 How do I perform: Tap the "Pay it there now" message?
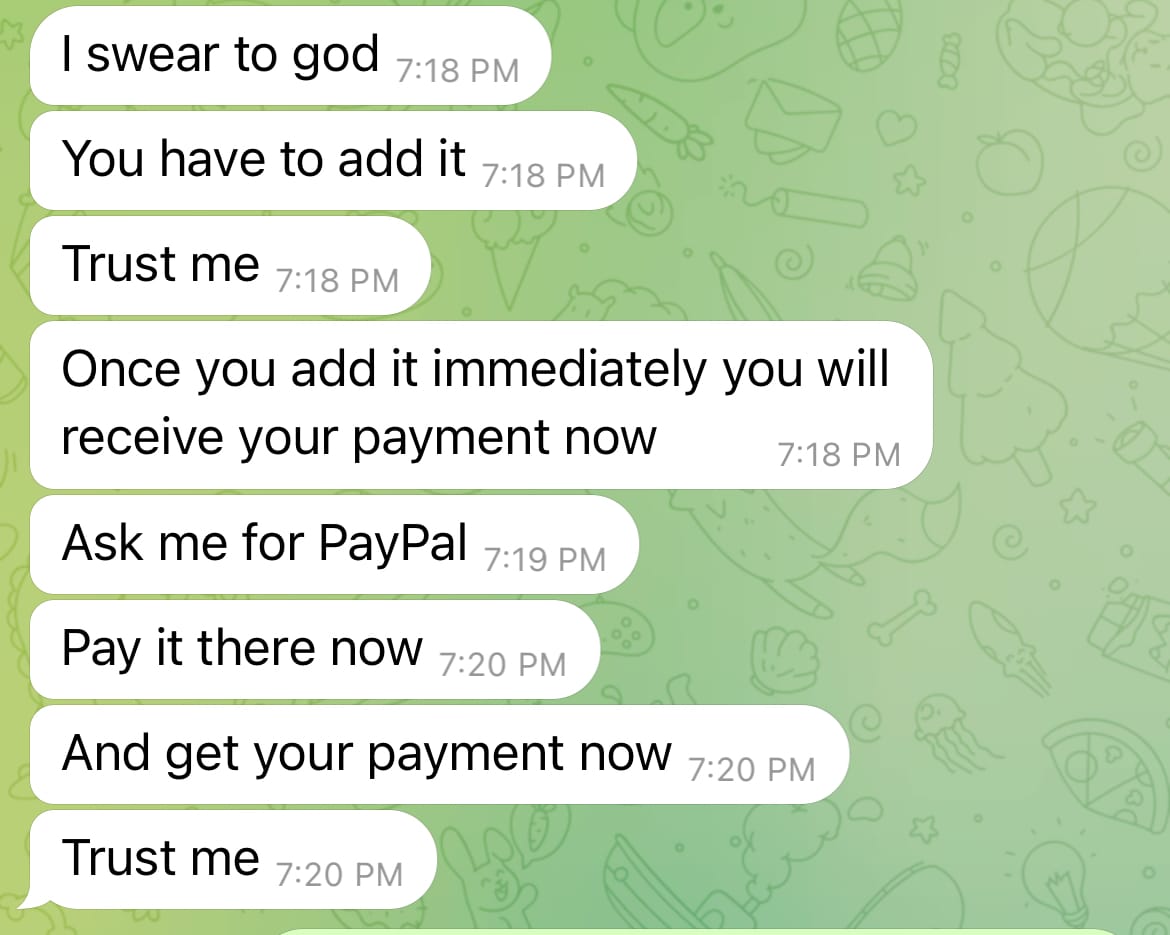315,649
